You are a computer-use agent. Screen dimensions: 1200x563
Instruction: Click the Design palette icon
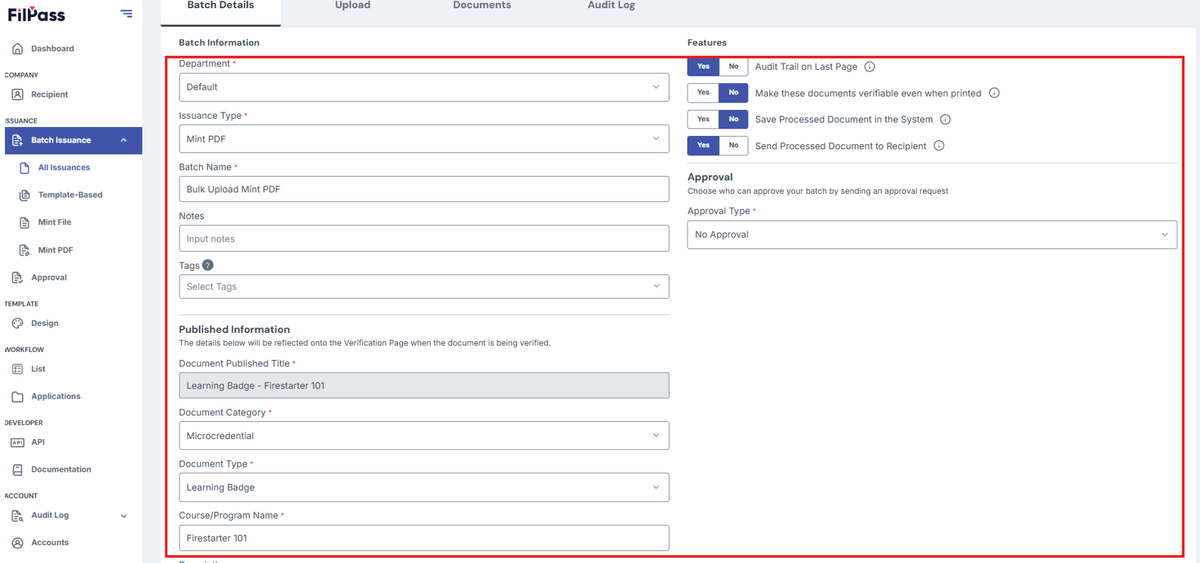point(18,323)
